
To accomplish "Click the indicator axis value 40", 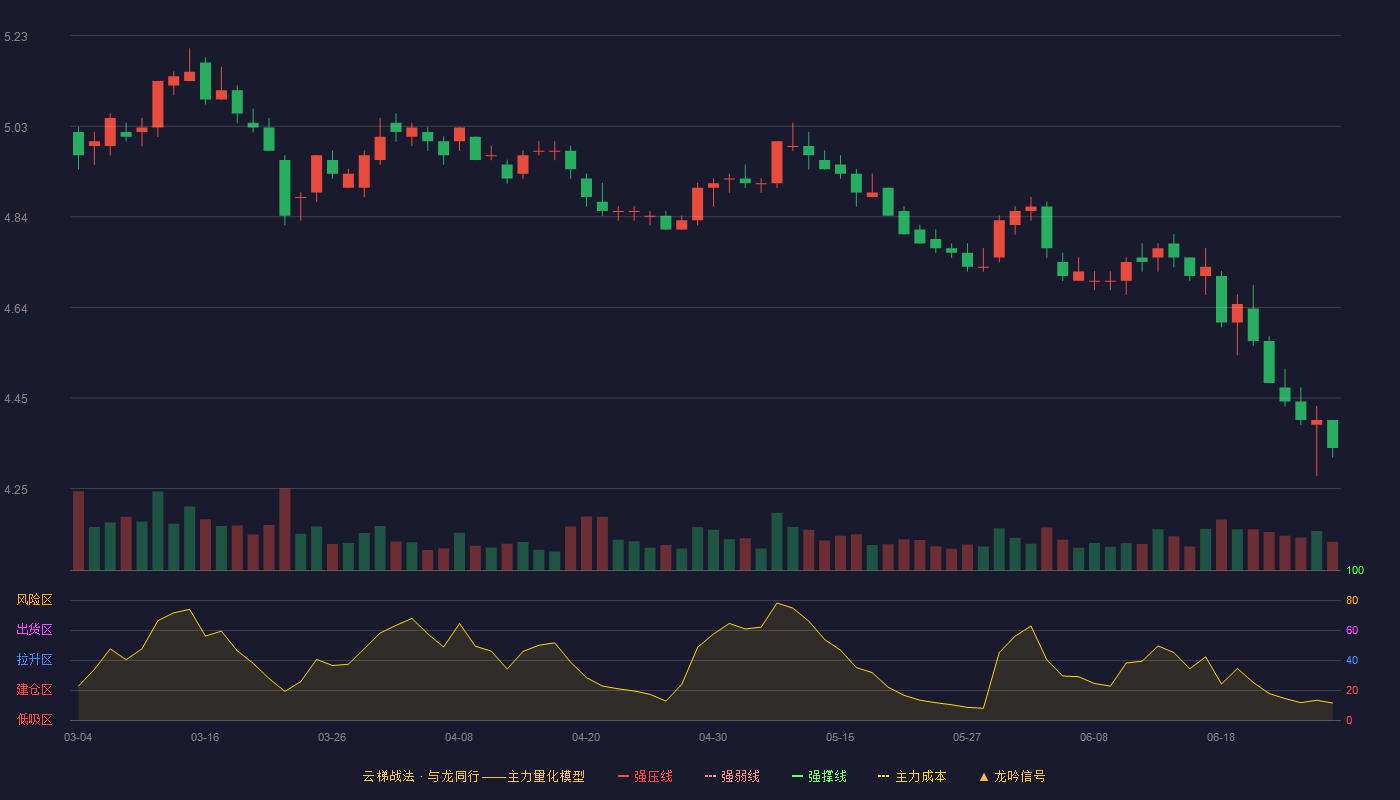I will (1352, 661).
